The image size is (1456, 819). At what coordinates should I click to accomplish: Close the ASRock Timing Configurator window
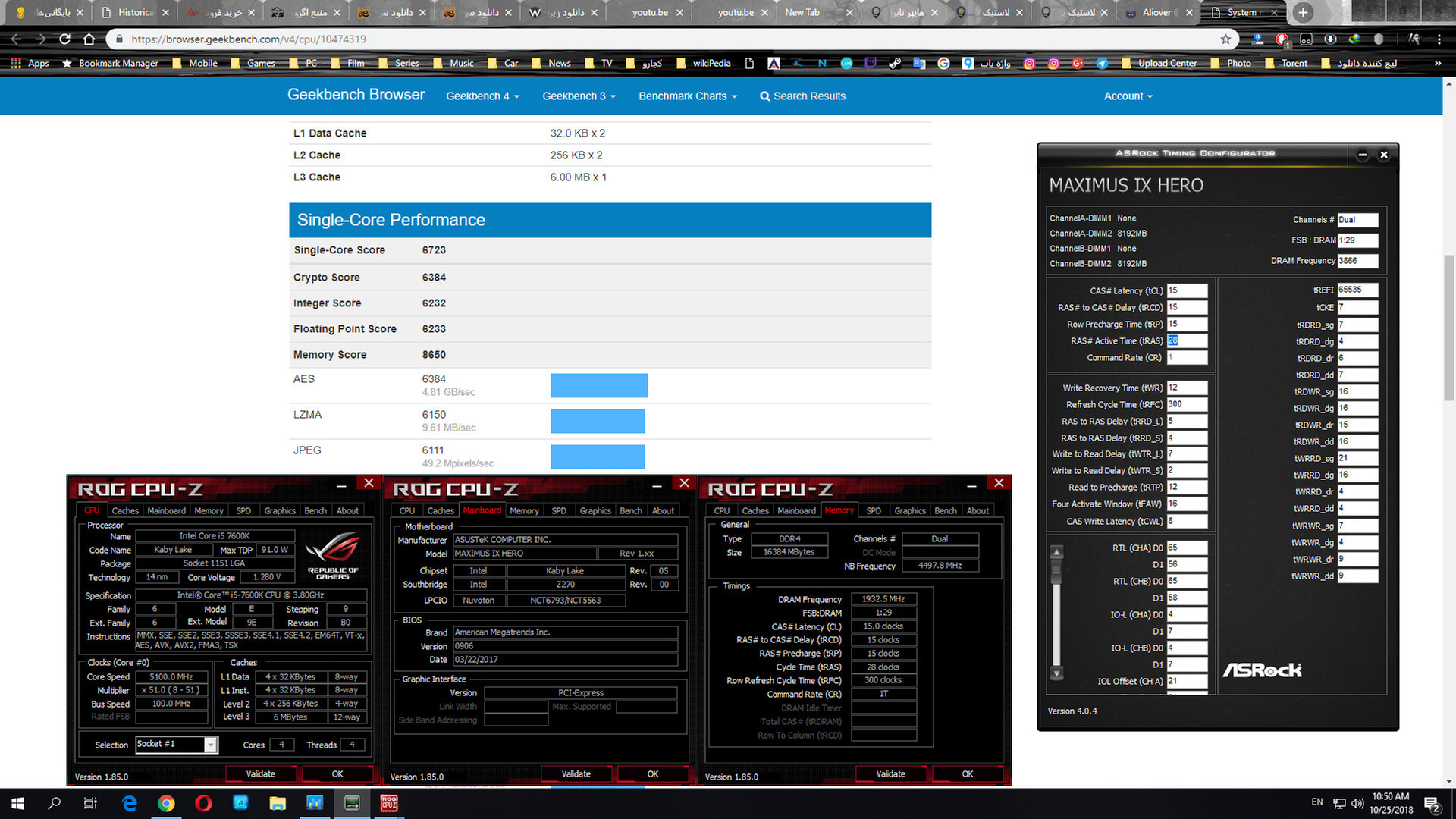(1384, 155)
